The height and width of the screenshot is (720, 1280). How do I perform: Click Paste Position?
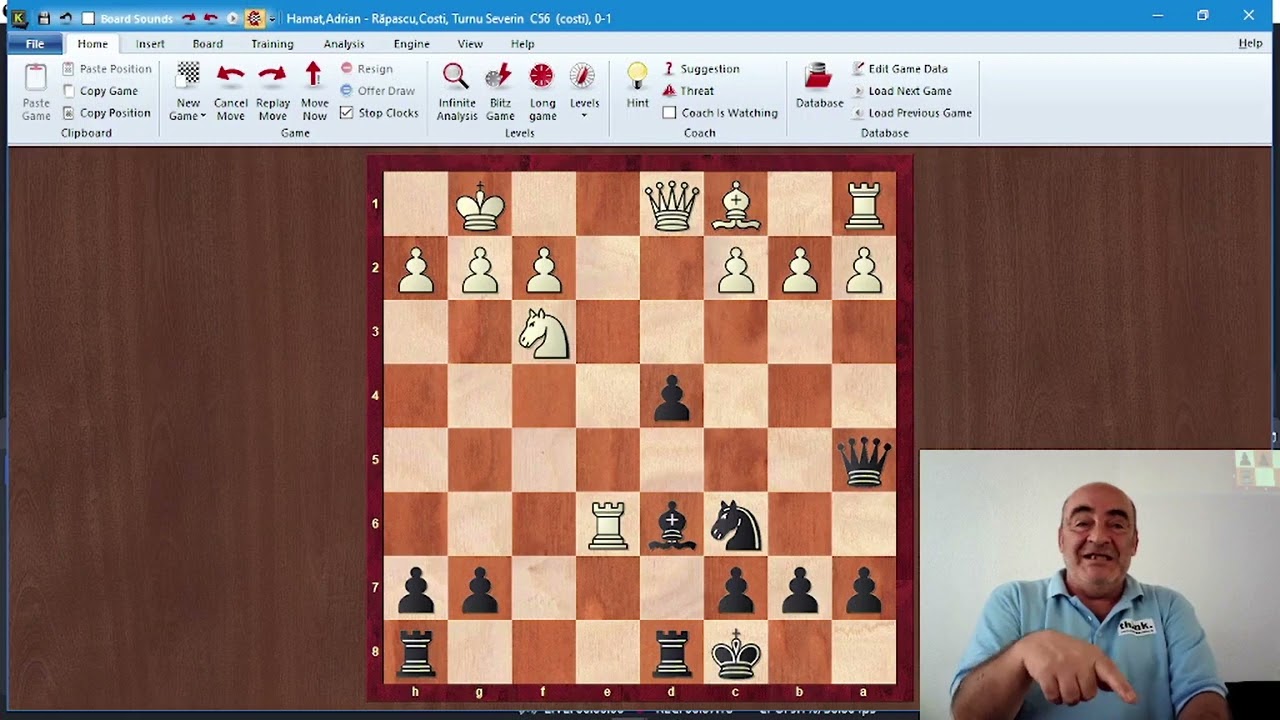(107, 69)
